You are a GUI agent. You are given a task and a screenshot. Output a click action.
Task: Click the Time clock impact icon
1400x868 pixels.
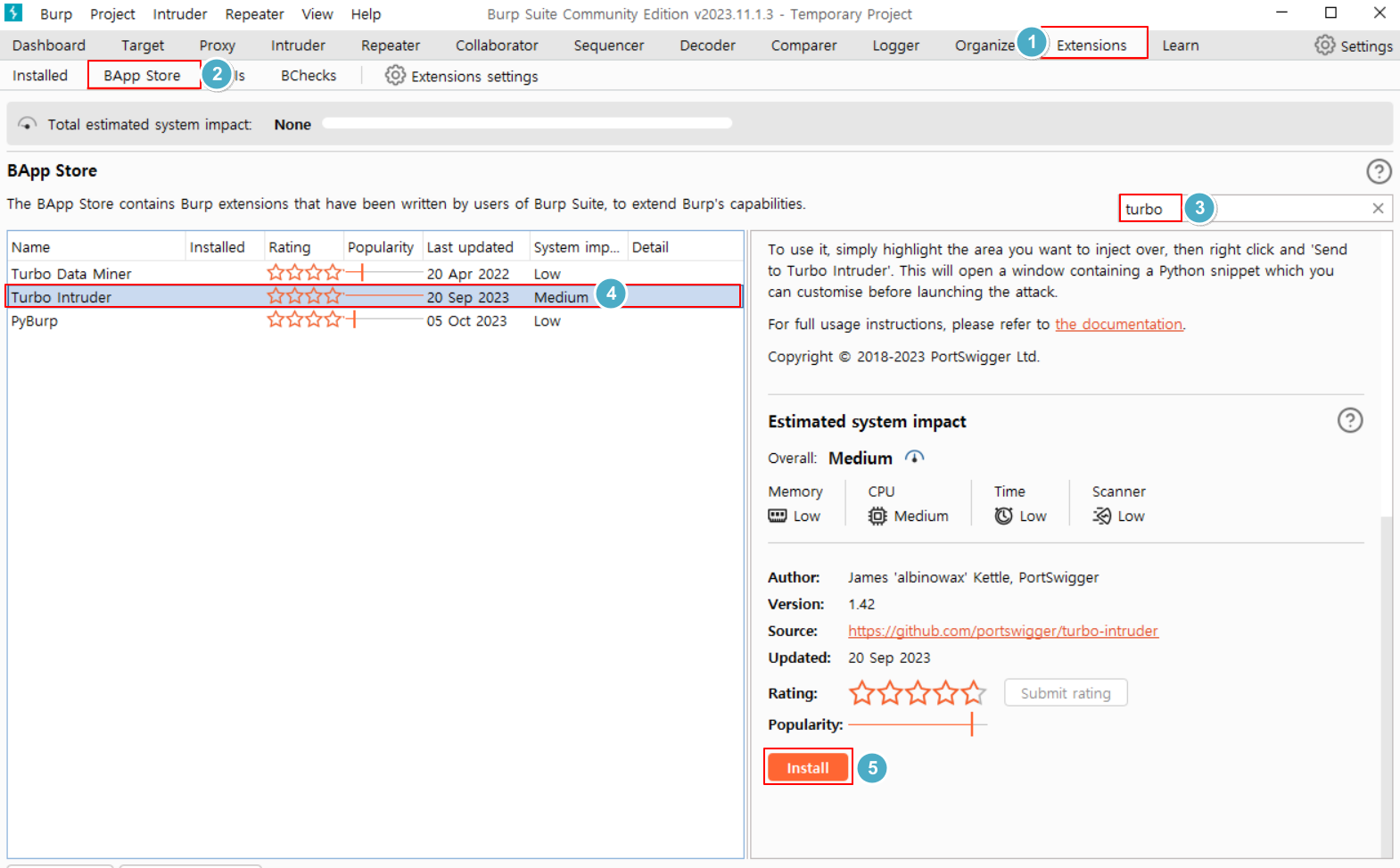click(x=1004, y=516)
